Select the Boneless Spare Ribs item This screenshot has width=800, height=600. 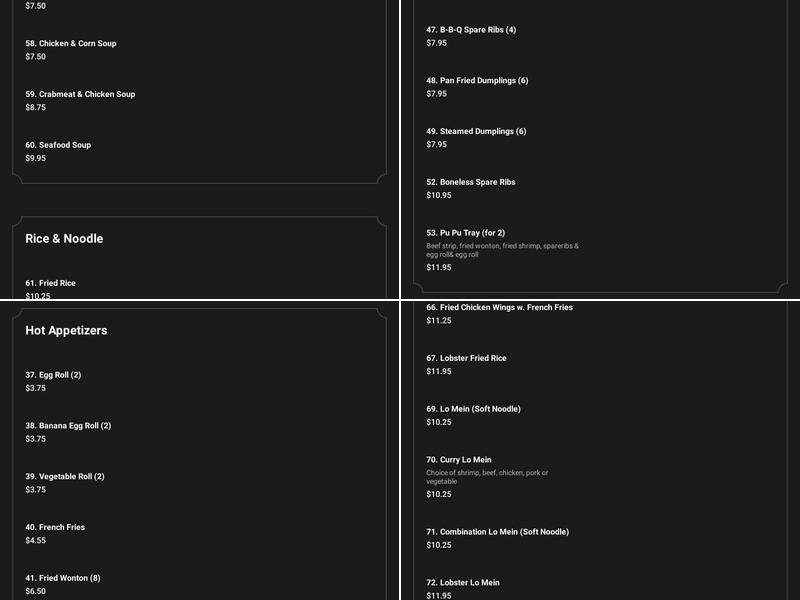coord(471,183)
